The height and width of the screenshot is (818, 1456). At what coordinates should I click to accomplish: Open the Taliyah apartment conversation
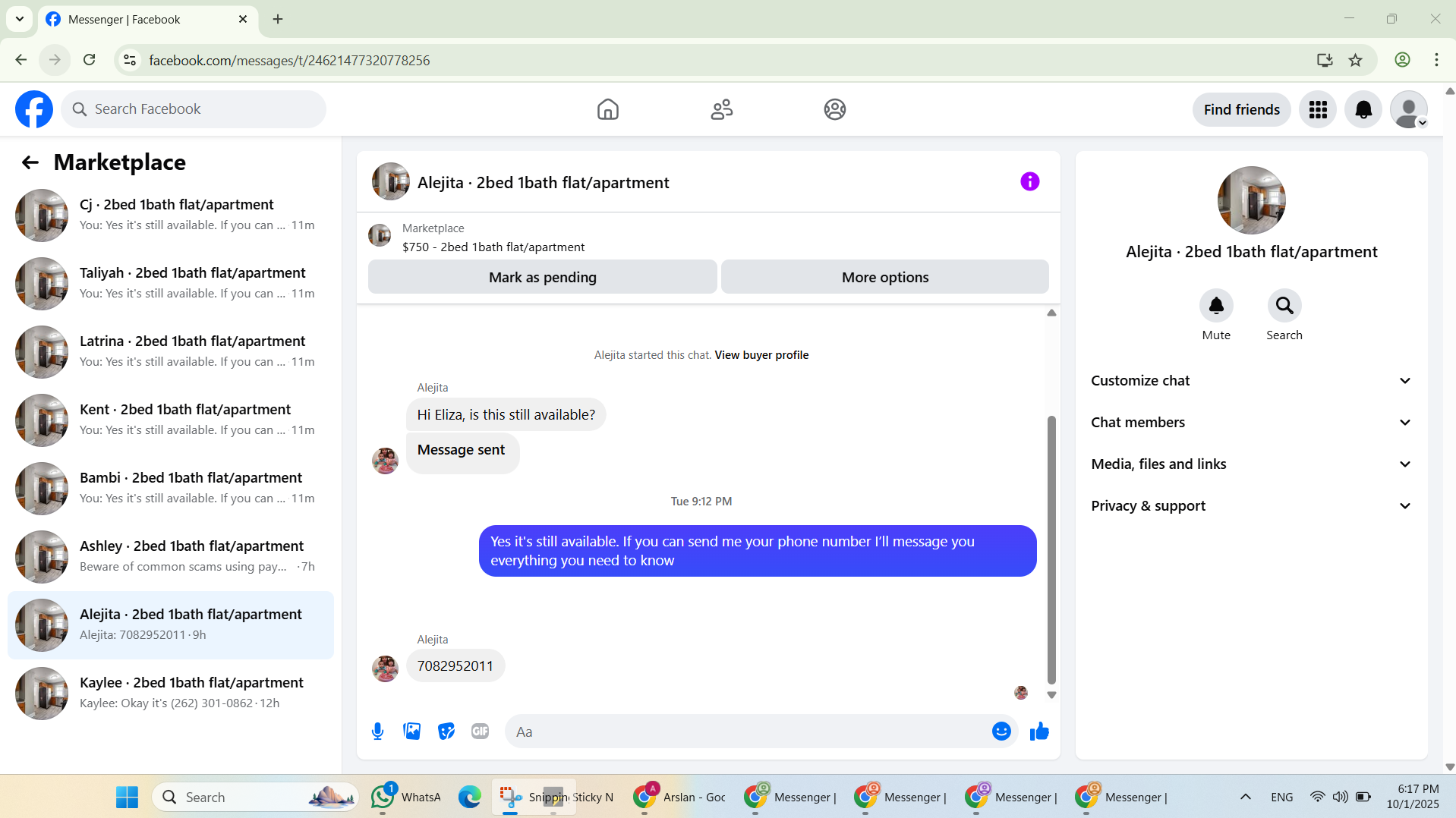click(x=171, y=284)
